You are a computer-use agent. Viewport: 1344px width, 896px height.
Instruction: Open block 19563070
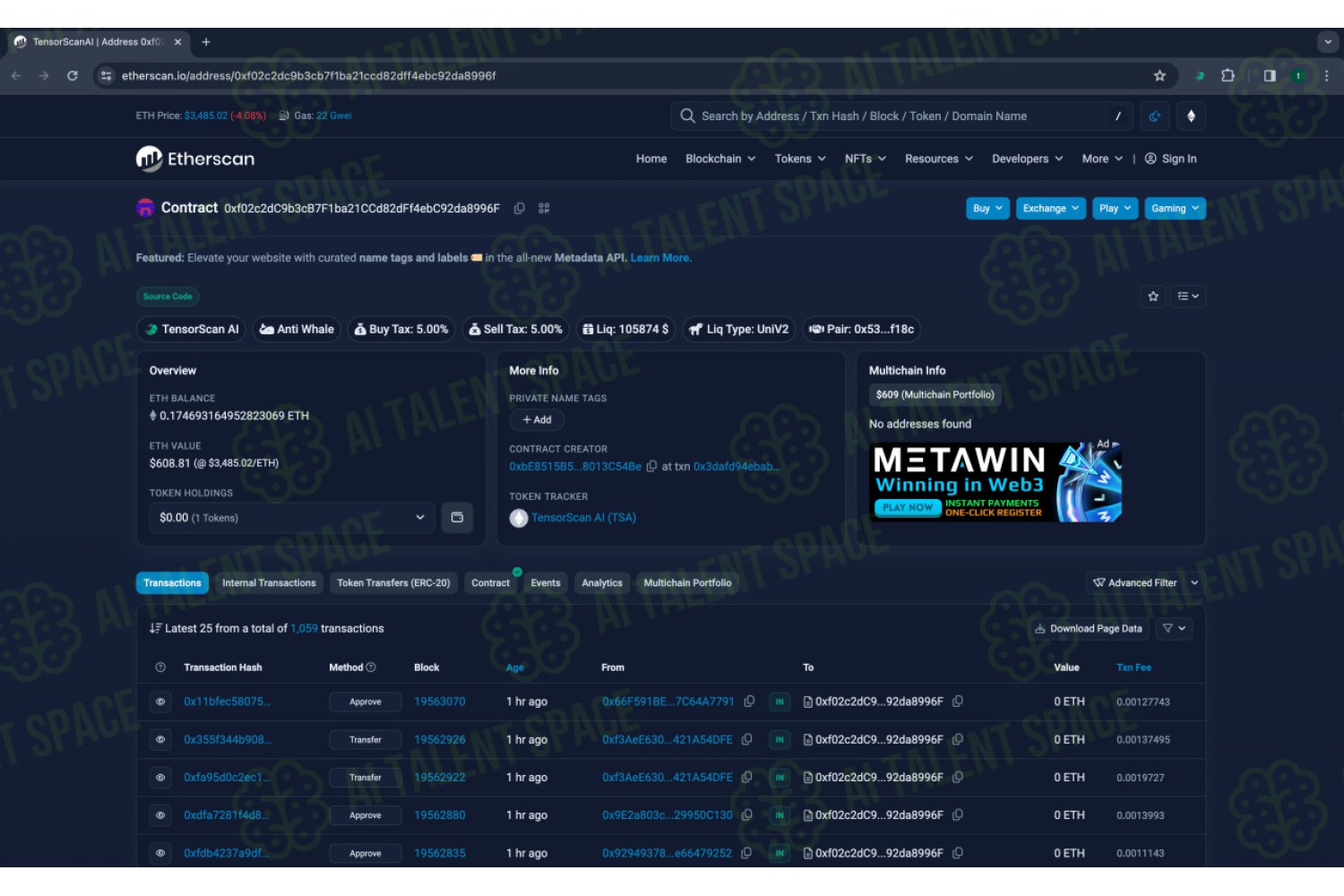tap(440, 702)
